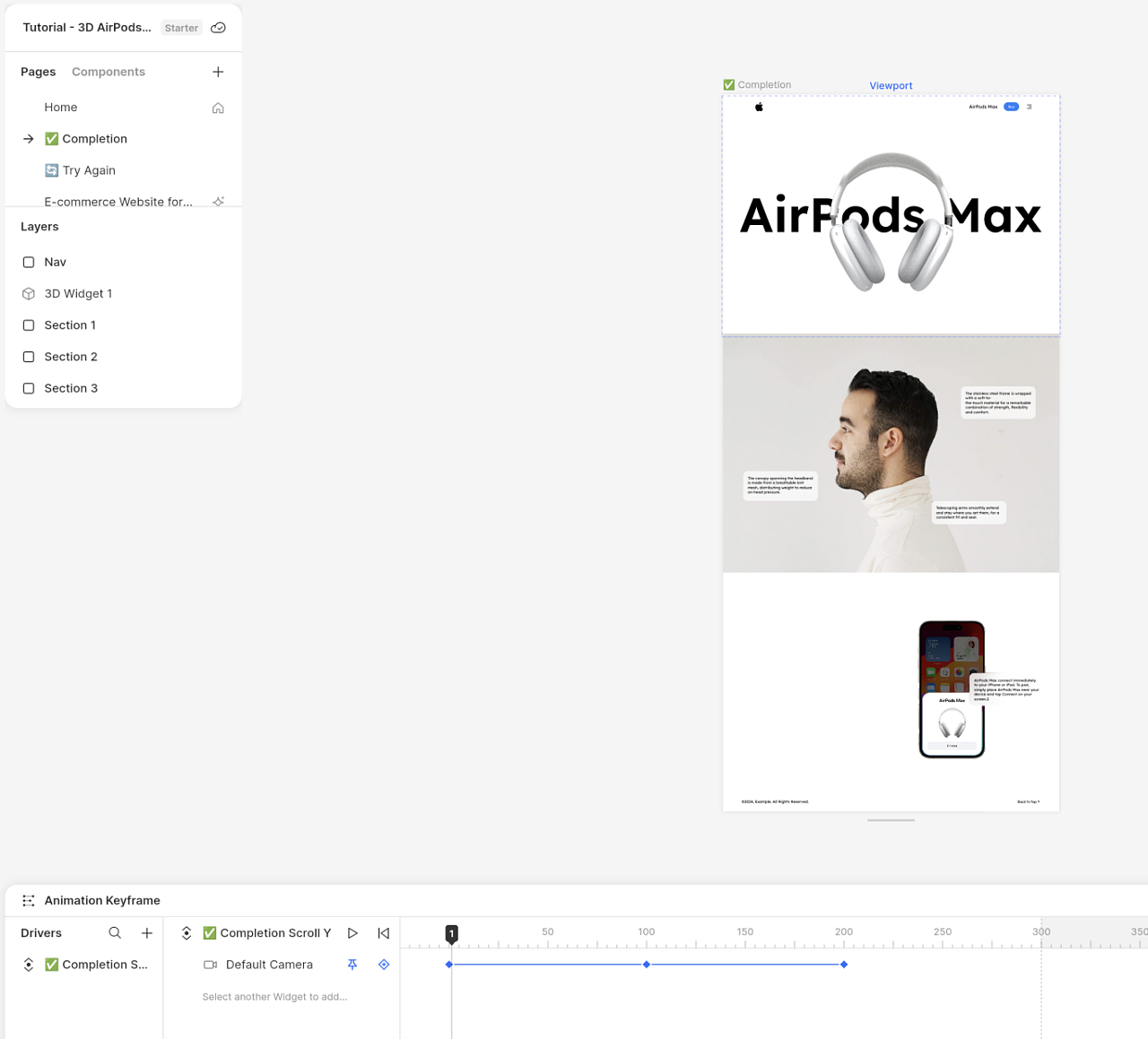Click the hamburger menu icon in canvas nav
This screenshot has height=1039, width=1148.
coord(1030,107)
